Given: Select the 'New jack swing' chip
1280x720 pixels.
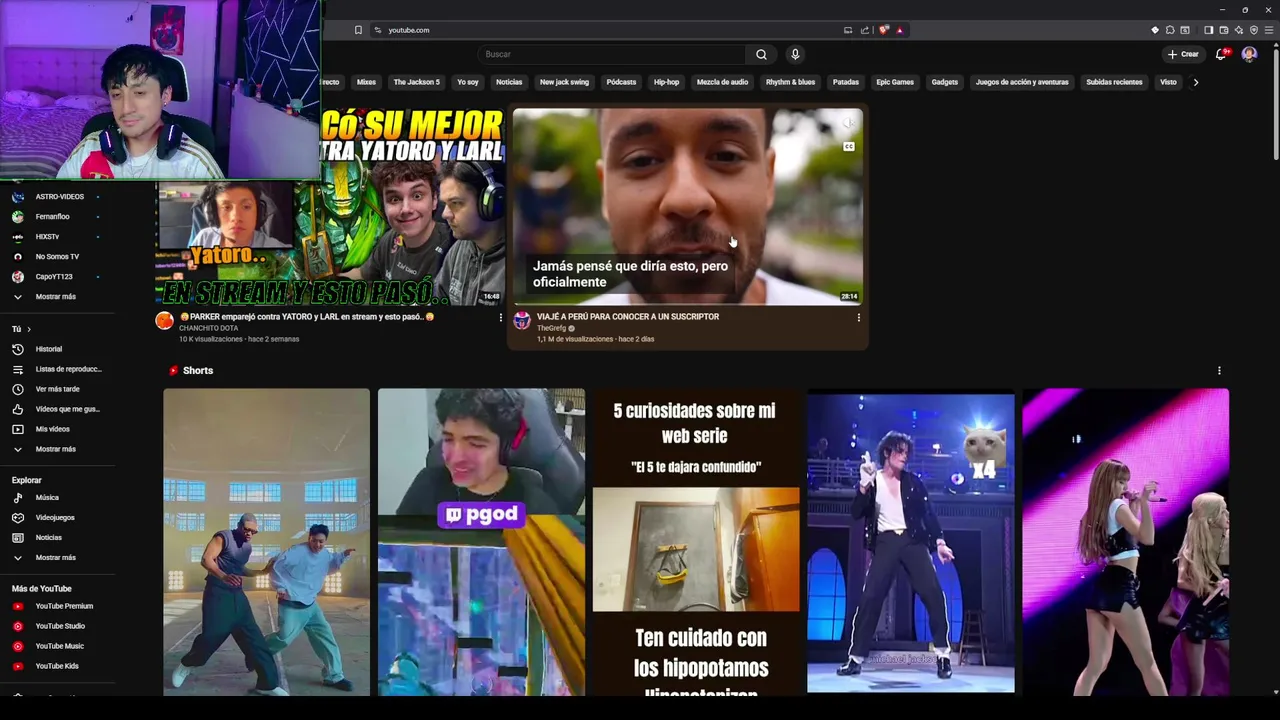Looking at the screenshot, I should (x=564, y=82).
